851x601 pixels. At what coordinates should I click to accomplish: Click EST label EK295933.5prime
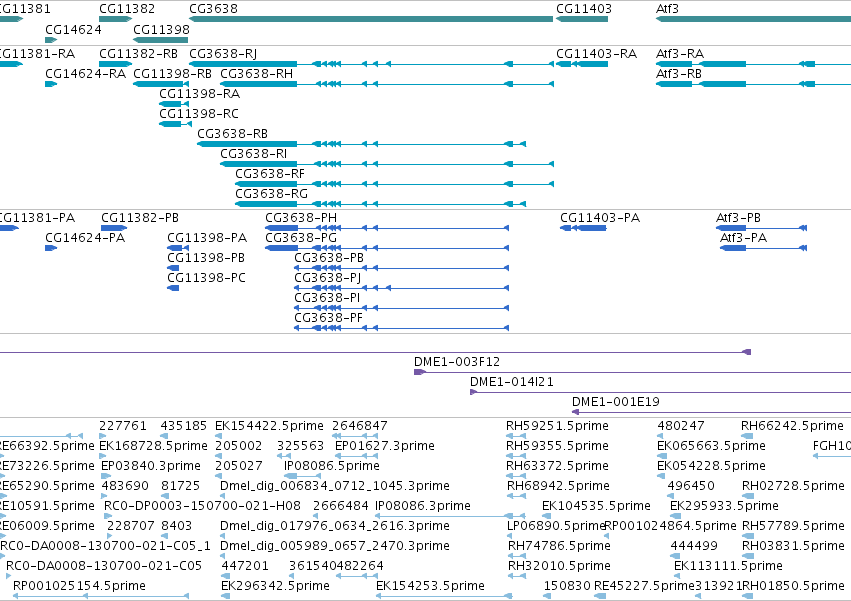click(x=724, y=506)
